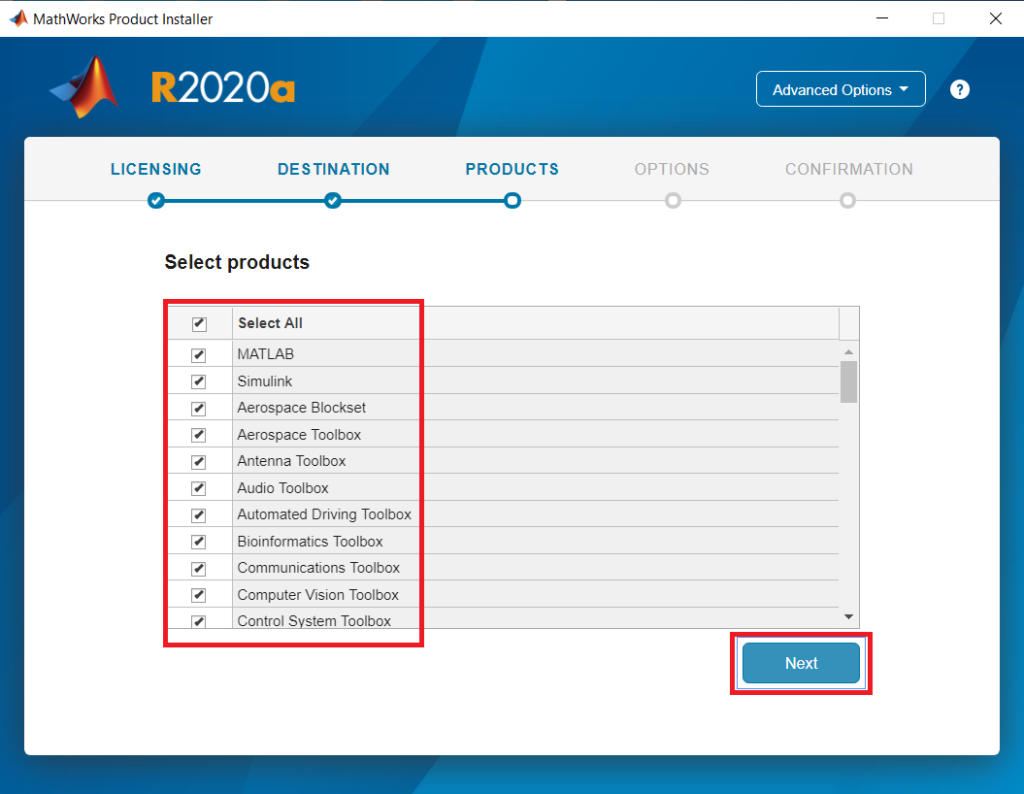The height and width of the screenshot is (794, 1024).
Task: Click the Next button
Action: [800, 663]
